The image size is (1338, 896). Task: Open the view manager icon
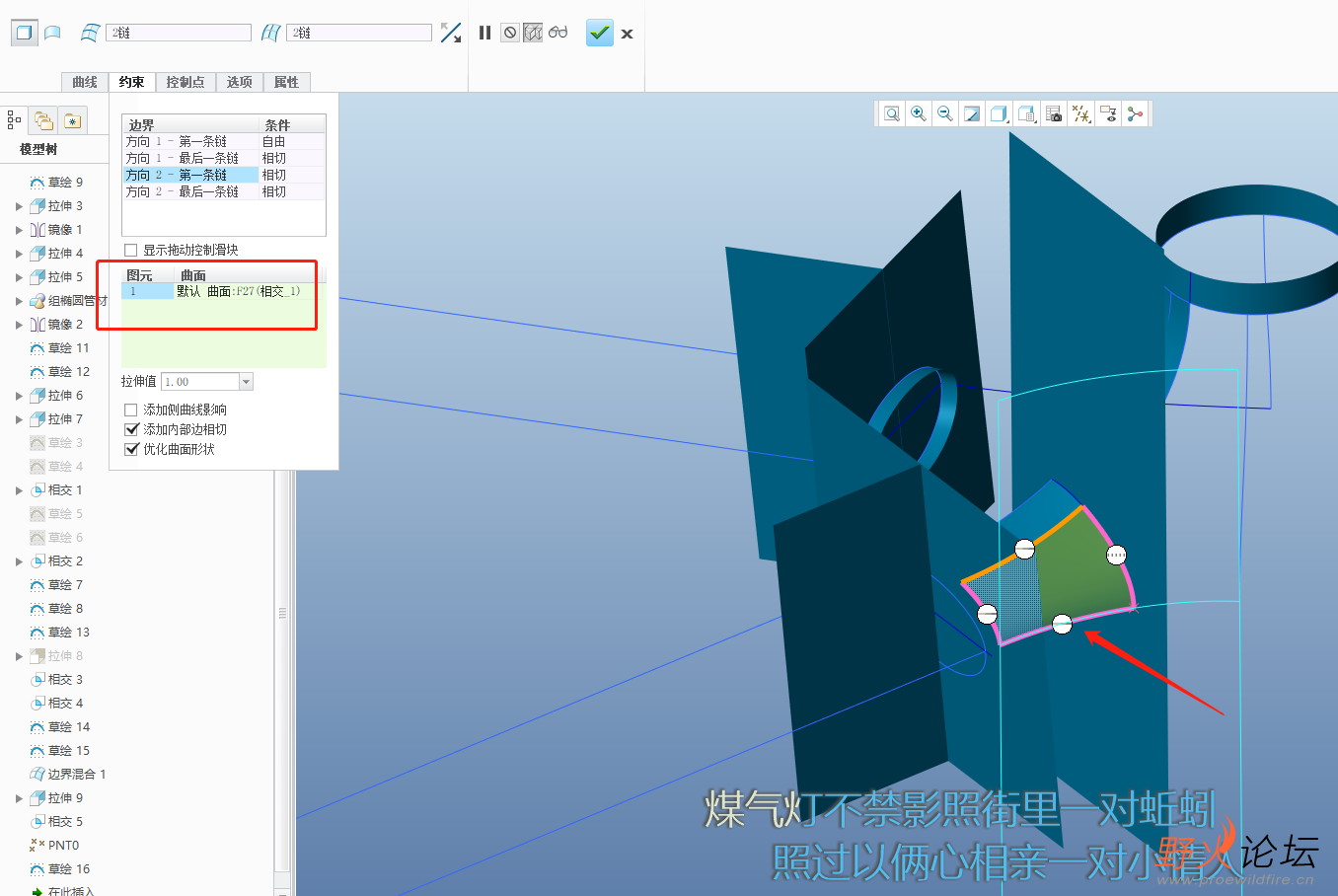tap(1054, 113)
